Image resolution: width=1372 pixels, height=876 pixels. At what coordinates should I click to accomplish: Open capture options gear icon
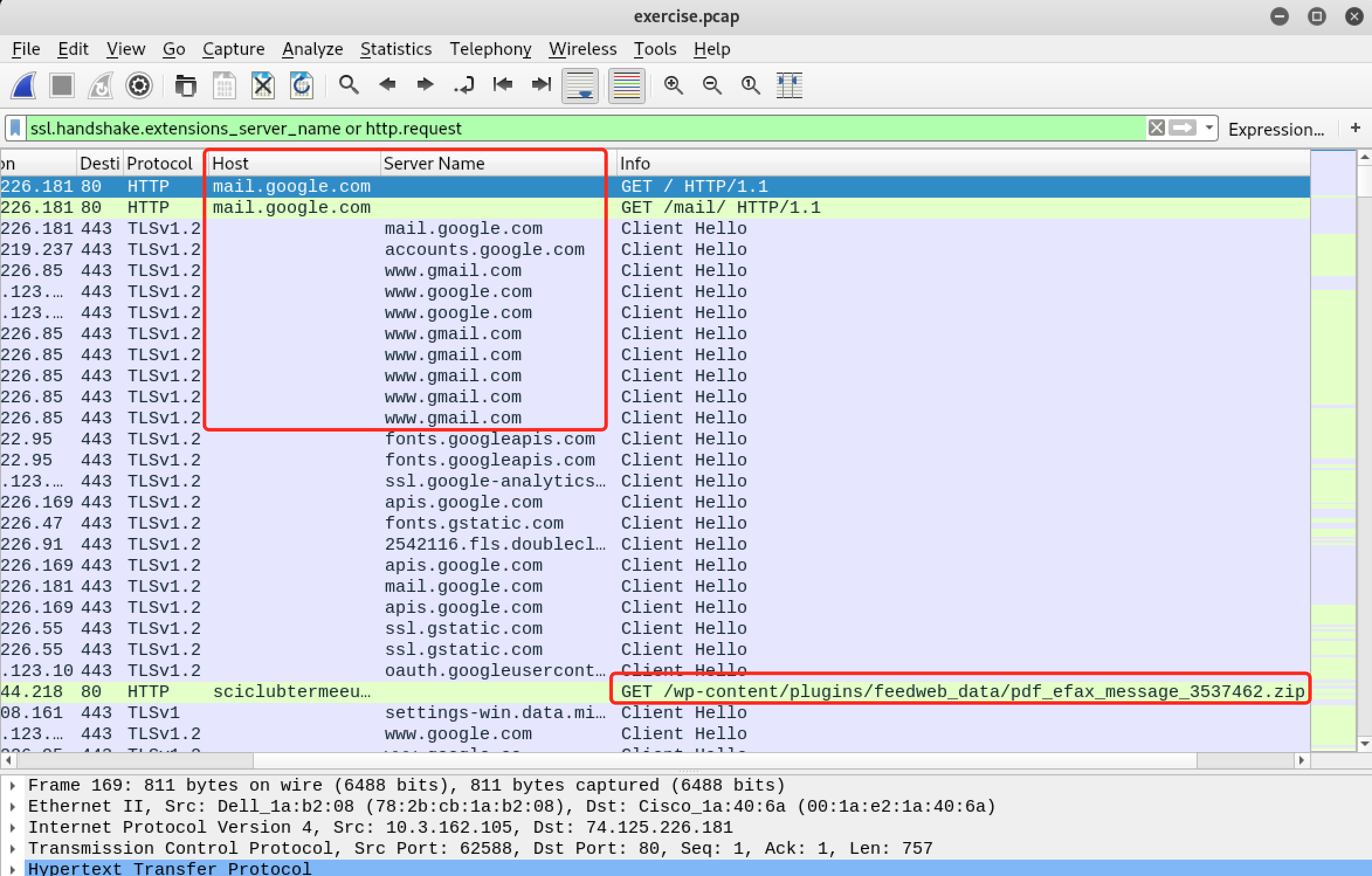[139, 86]
